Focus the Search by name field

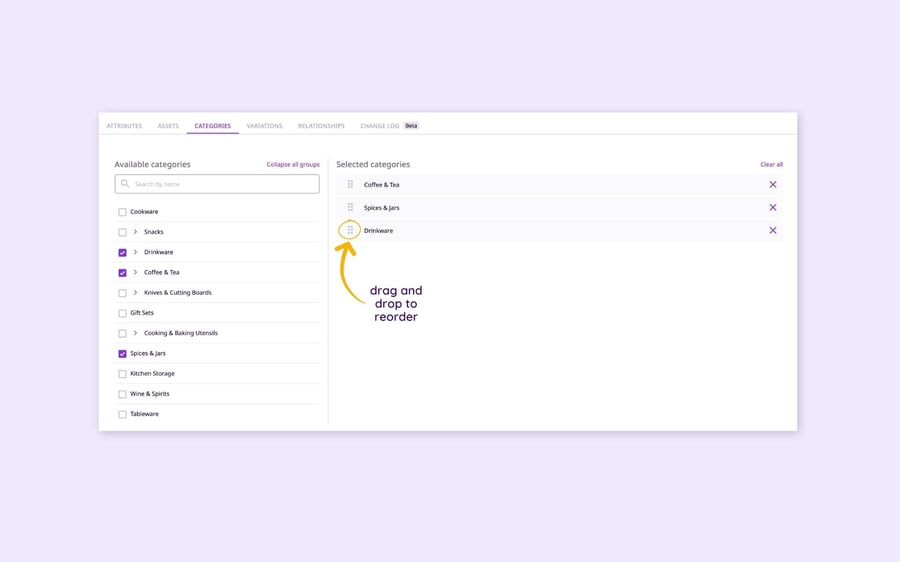217,184
